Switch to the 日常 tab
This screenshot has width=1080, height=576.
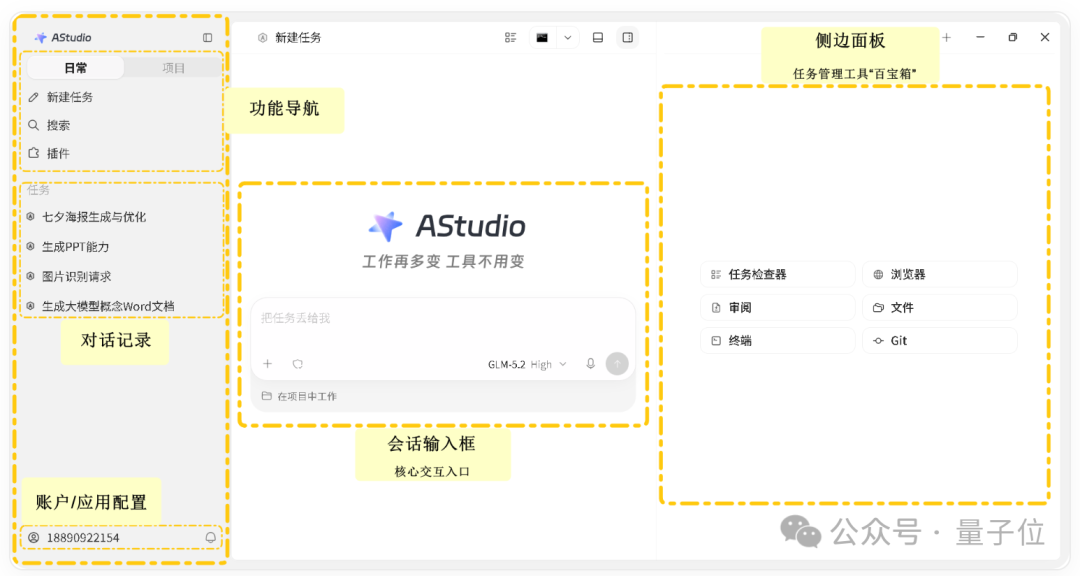(75, 68)
